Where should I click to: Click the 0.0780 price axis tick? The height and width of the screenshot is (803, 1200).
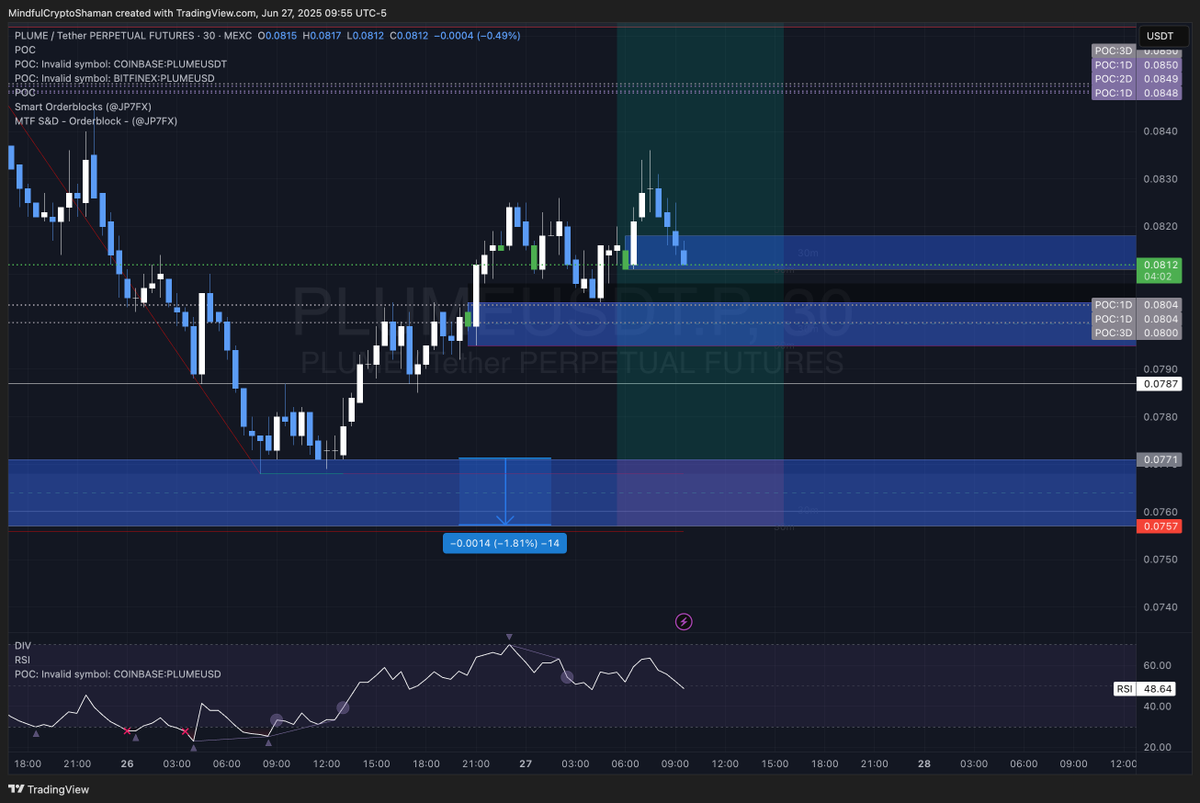tap(1160, 416)
